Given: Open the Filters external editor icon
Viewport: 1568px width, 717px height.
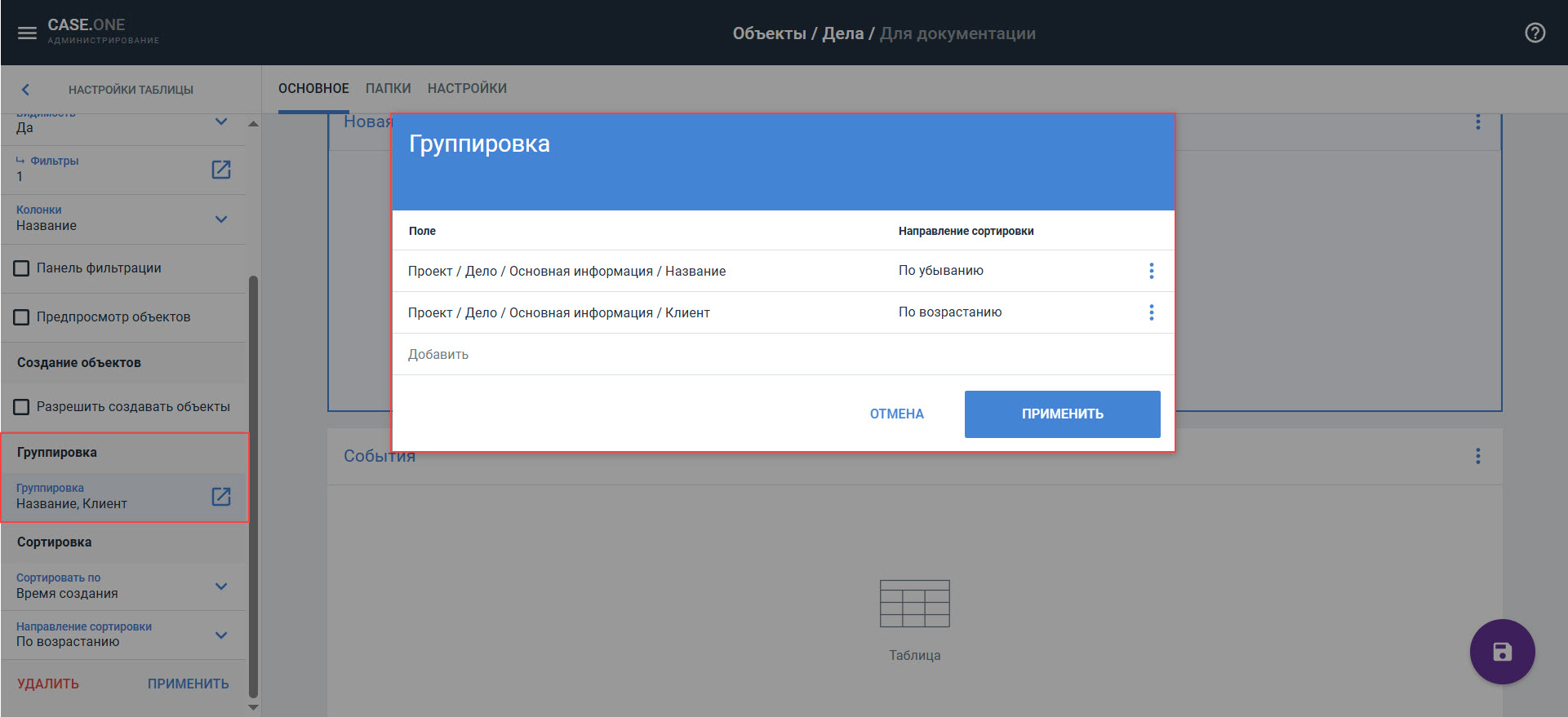Looking at the screenshot, I should click(x=221, y=170).
